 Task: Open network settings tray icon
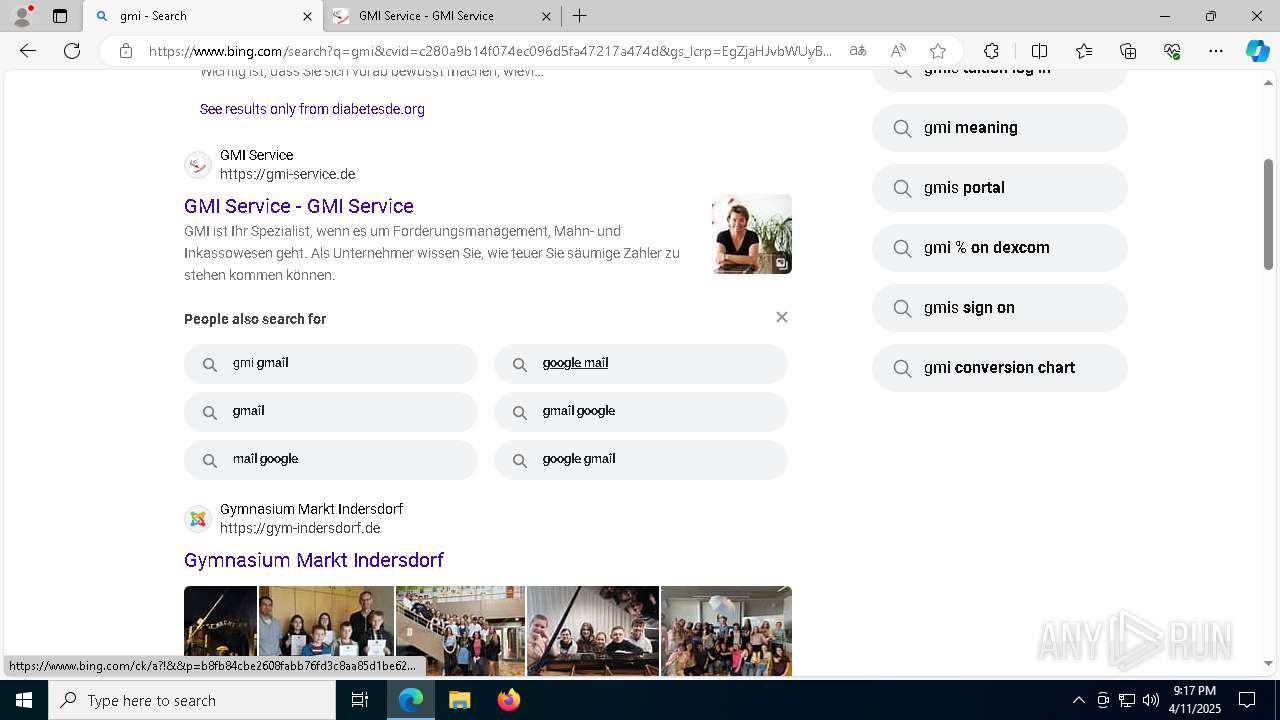point(1127,700)
